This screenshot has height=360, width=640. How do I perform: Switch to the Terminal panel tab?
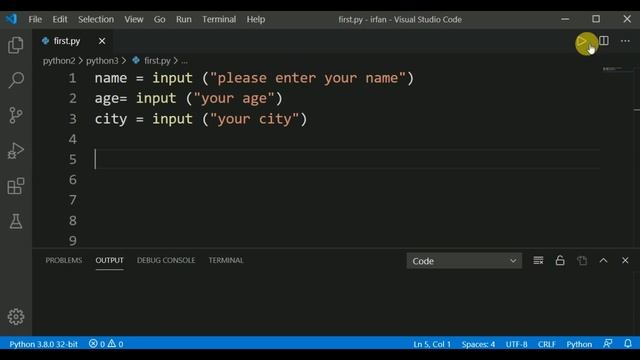(x=226, y=260)
